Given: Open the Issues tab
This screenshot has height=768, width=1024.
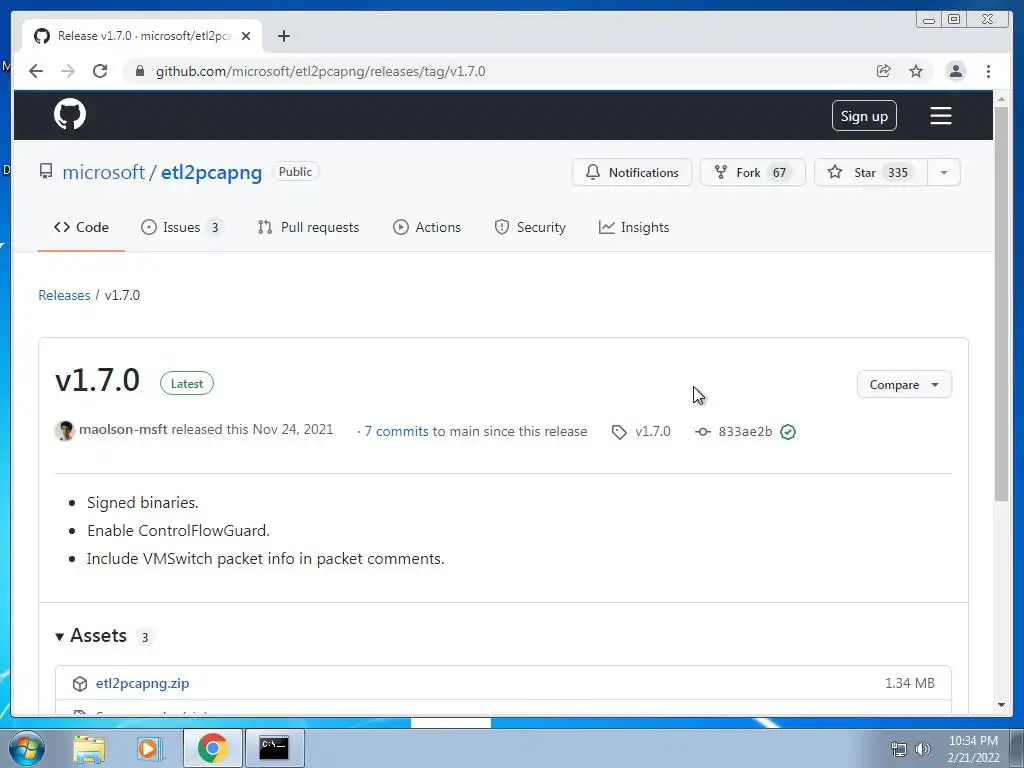Looking at the screenshot, I should [182, 227].
